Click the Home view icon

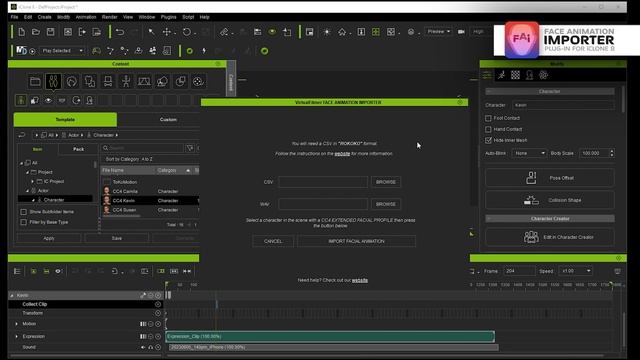point(342,32)
